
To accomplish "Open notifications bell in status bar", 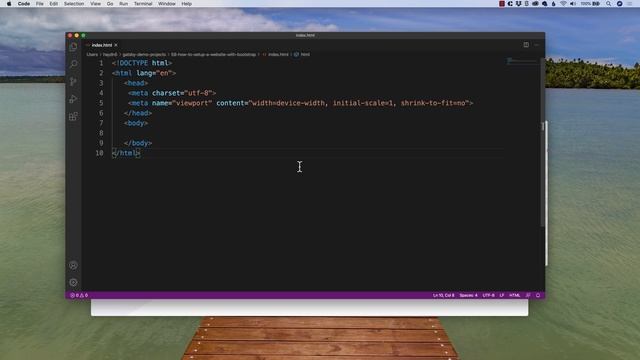I will tap(538, 295).
